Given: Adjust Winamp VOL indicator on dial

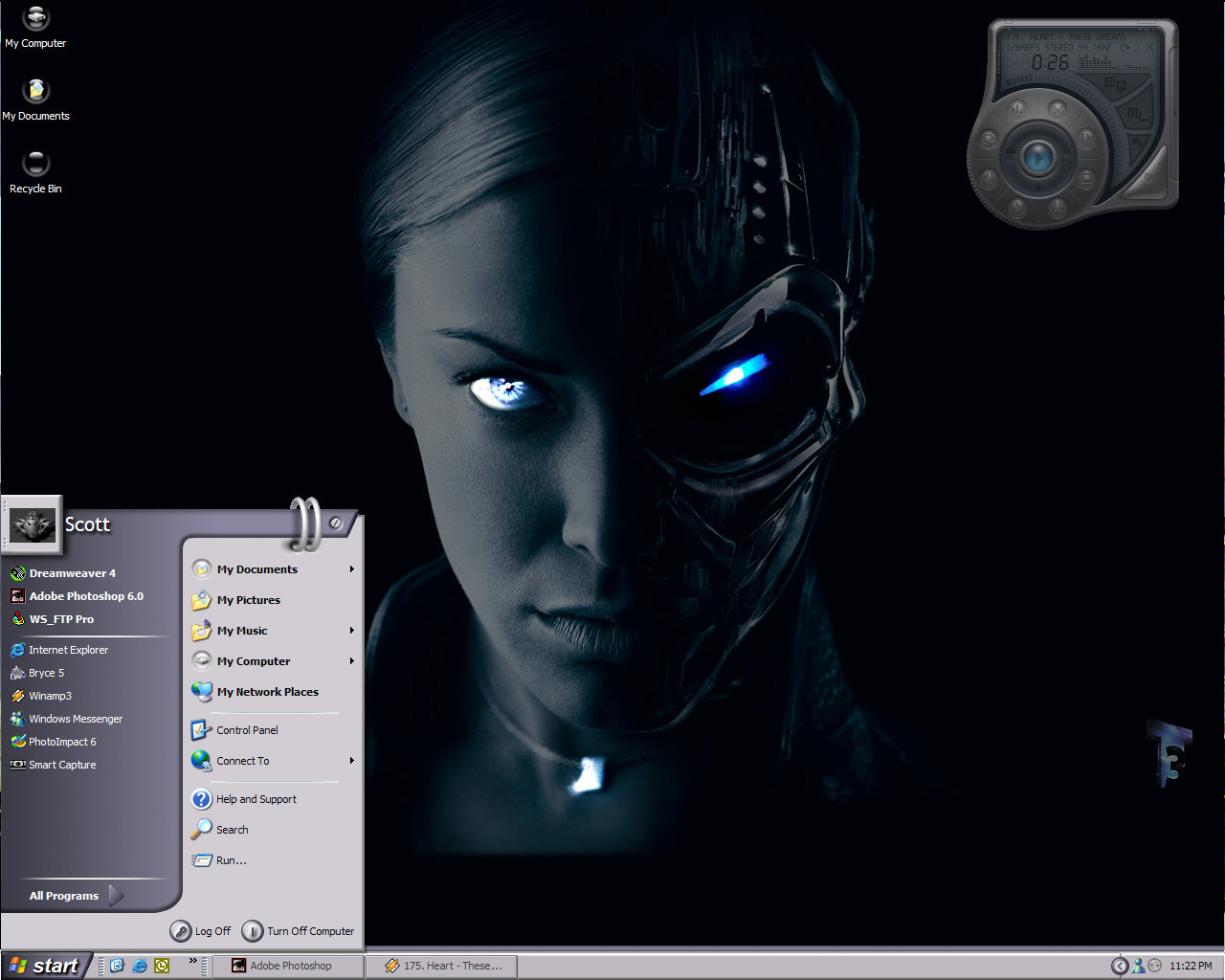Looking at the screenshot, I should pos(1011,158).
